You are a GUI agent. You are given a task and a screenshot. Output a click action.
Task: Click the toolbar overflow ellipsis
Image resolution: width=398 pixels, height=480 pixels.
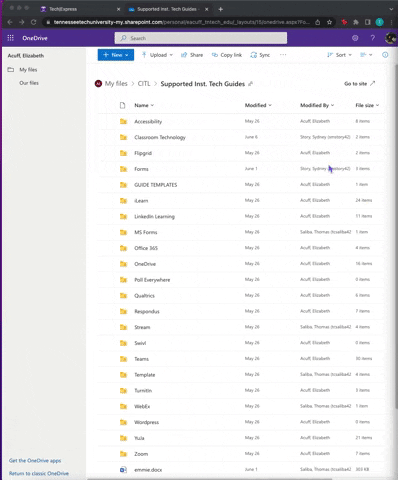(283, 55)
